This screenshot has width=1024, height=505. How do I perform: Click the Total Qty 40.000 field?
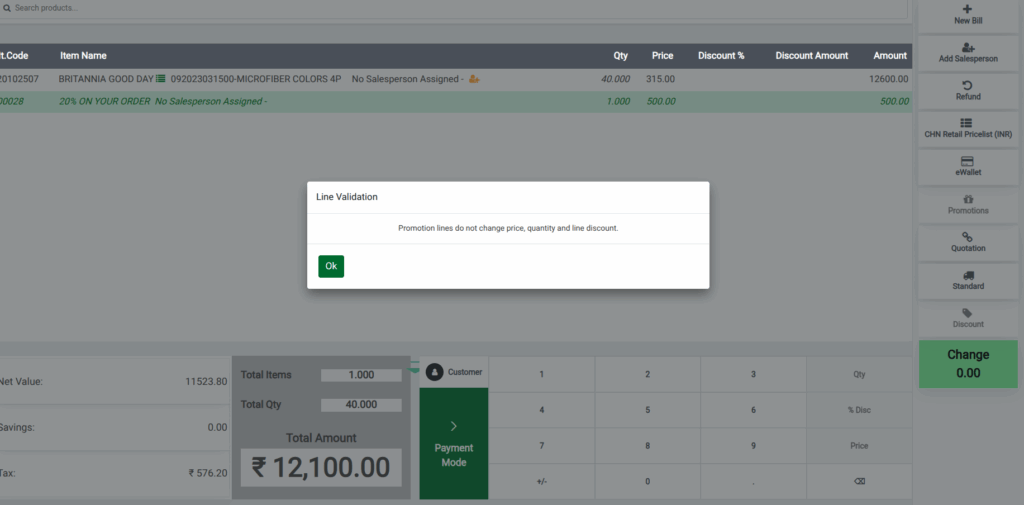point(361,405)
